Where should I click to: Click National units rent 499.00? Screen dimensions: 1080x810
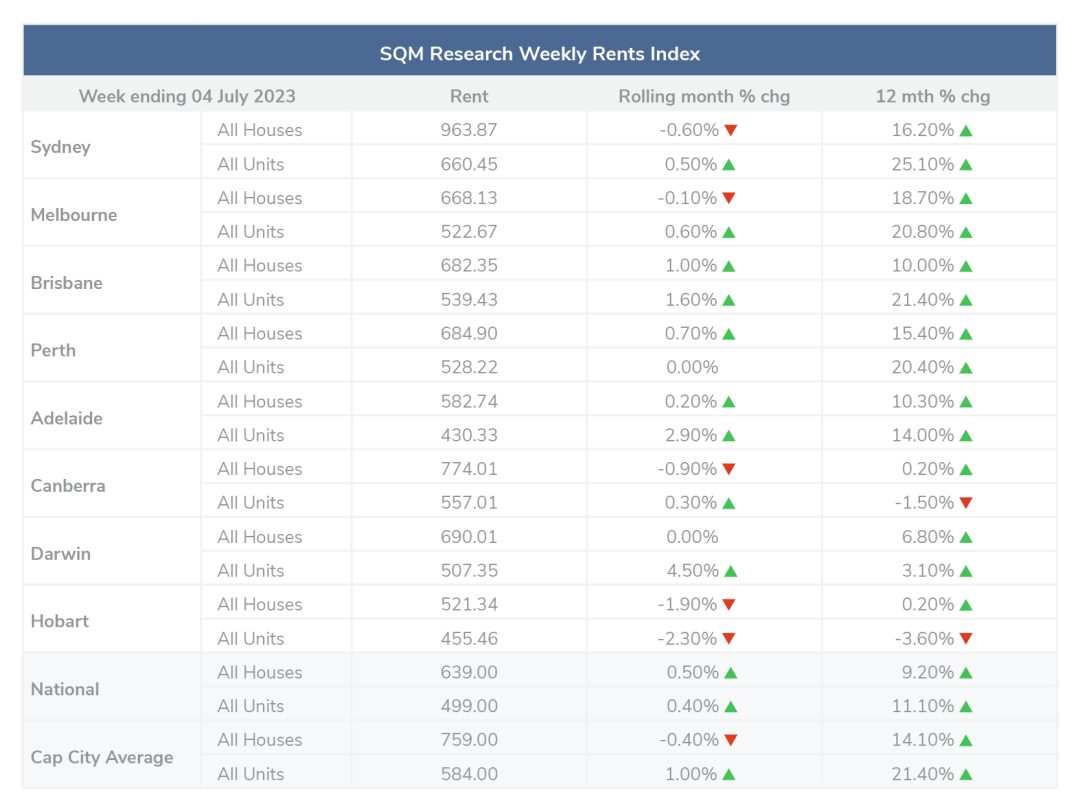(x=469, y=707)
